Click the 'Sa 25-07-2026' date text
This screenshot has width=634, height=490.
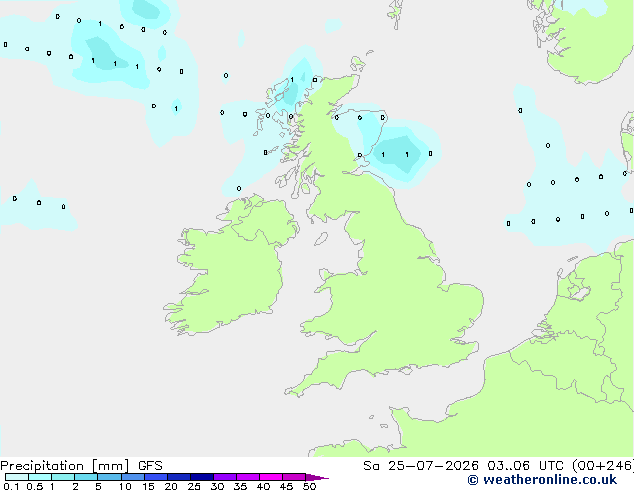421,466
